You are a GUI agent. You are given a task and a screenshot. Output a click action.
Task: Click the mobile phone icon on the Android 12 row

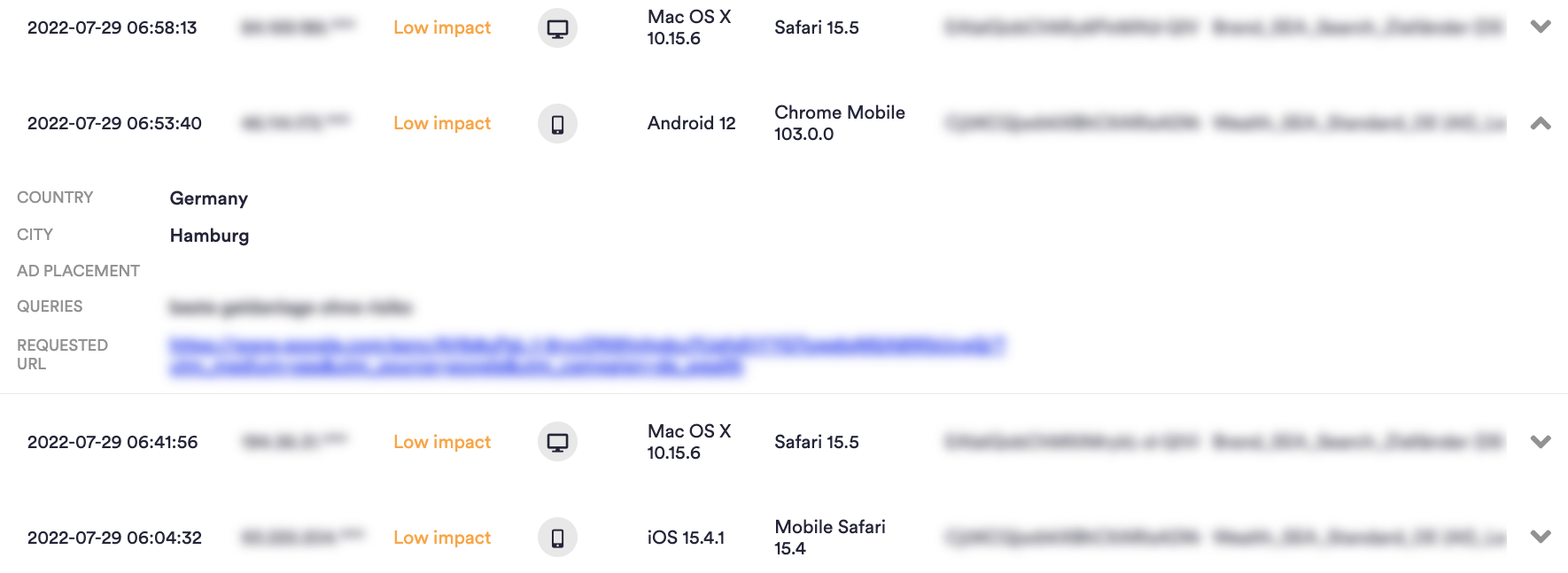[556, 124]
